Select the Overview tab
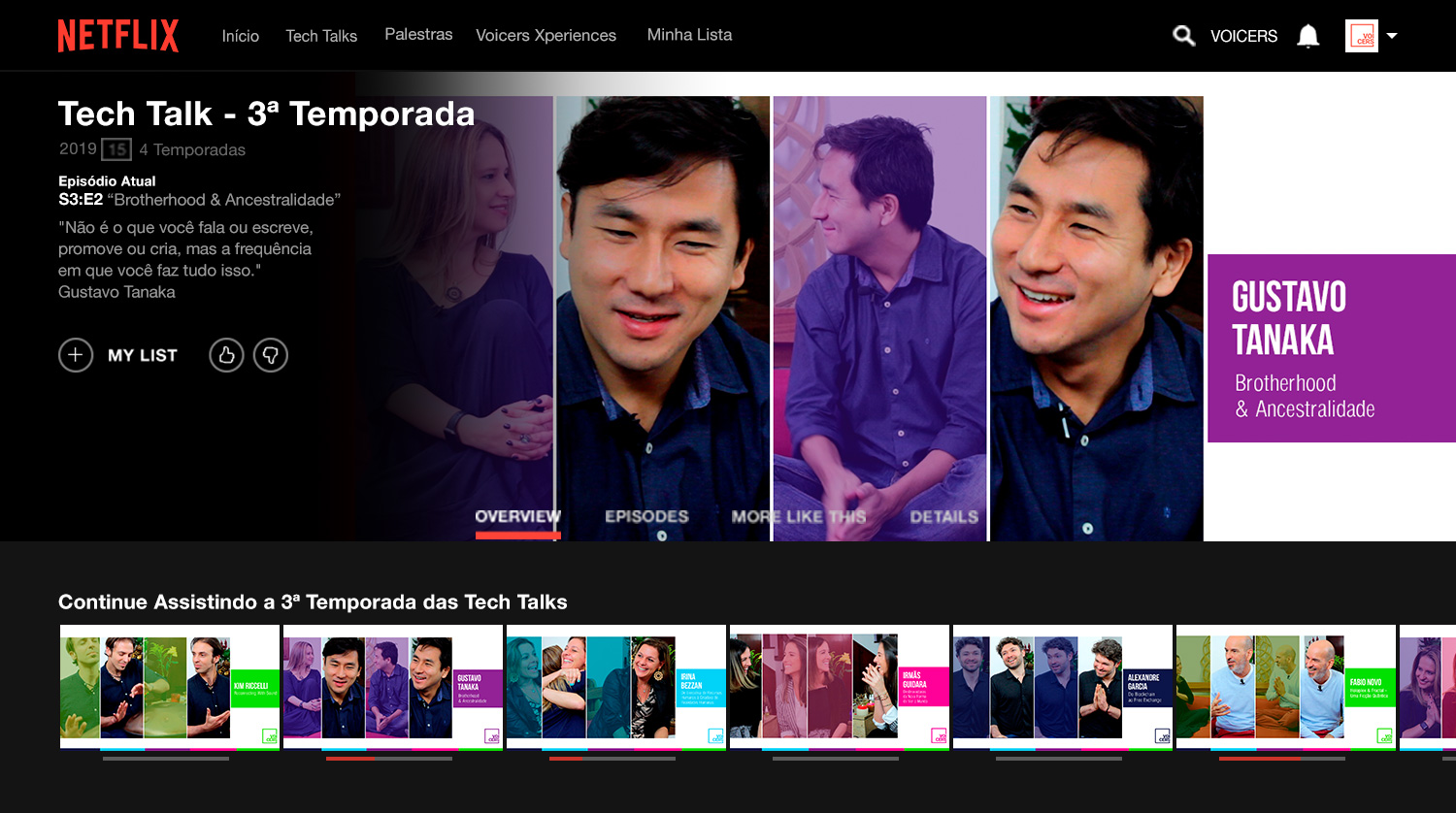 coord(517,517)
